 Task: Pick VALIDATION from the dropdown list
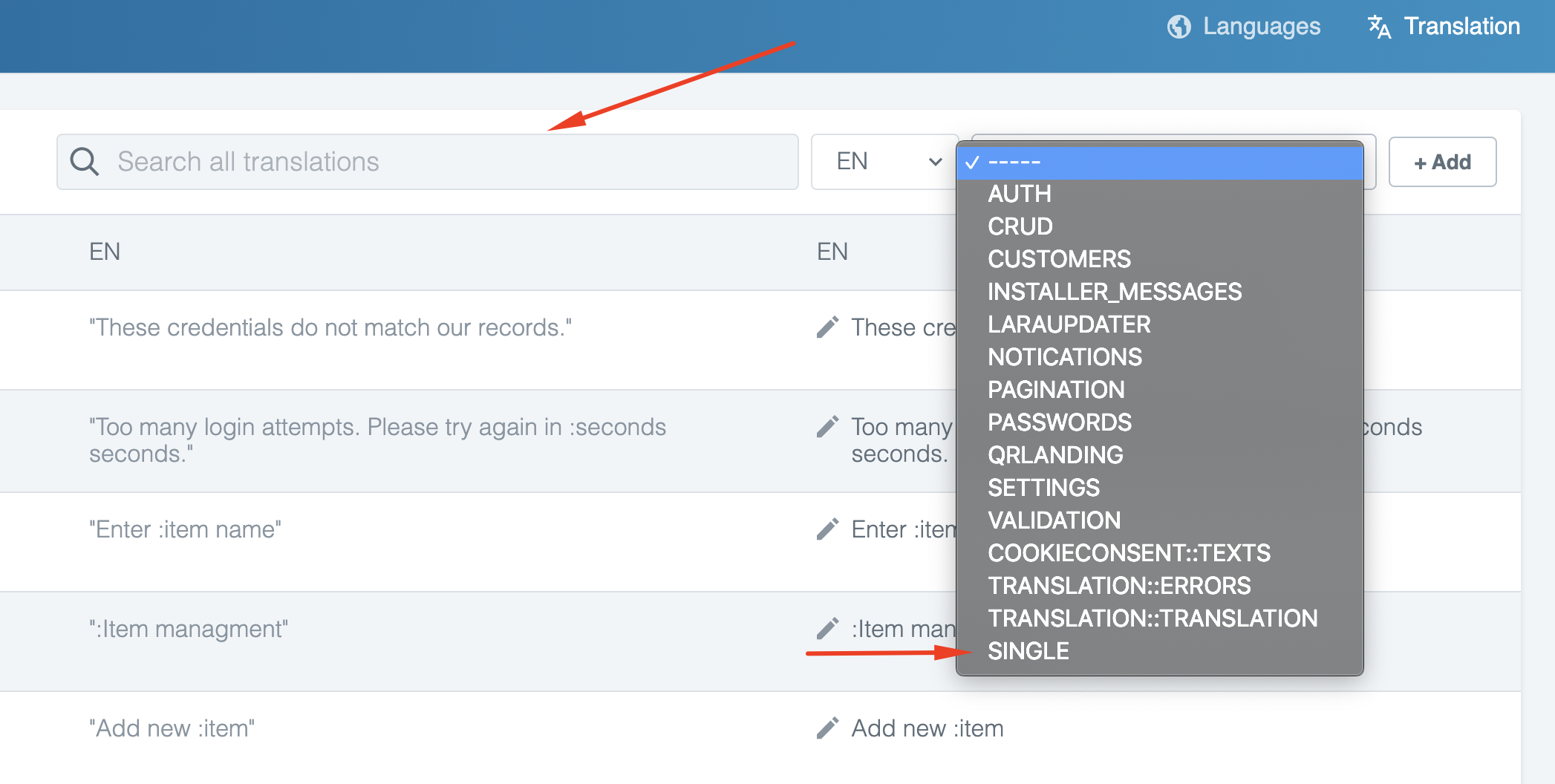pos(1054,520)
